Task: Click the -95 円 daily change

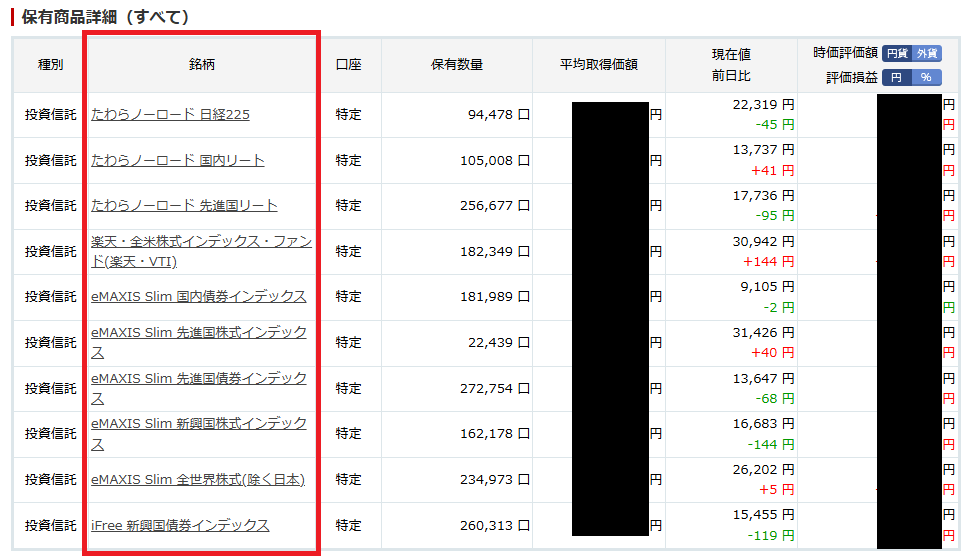Action: click(775, 216)
